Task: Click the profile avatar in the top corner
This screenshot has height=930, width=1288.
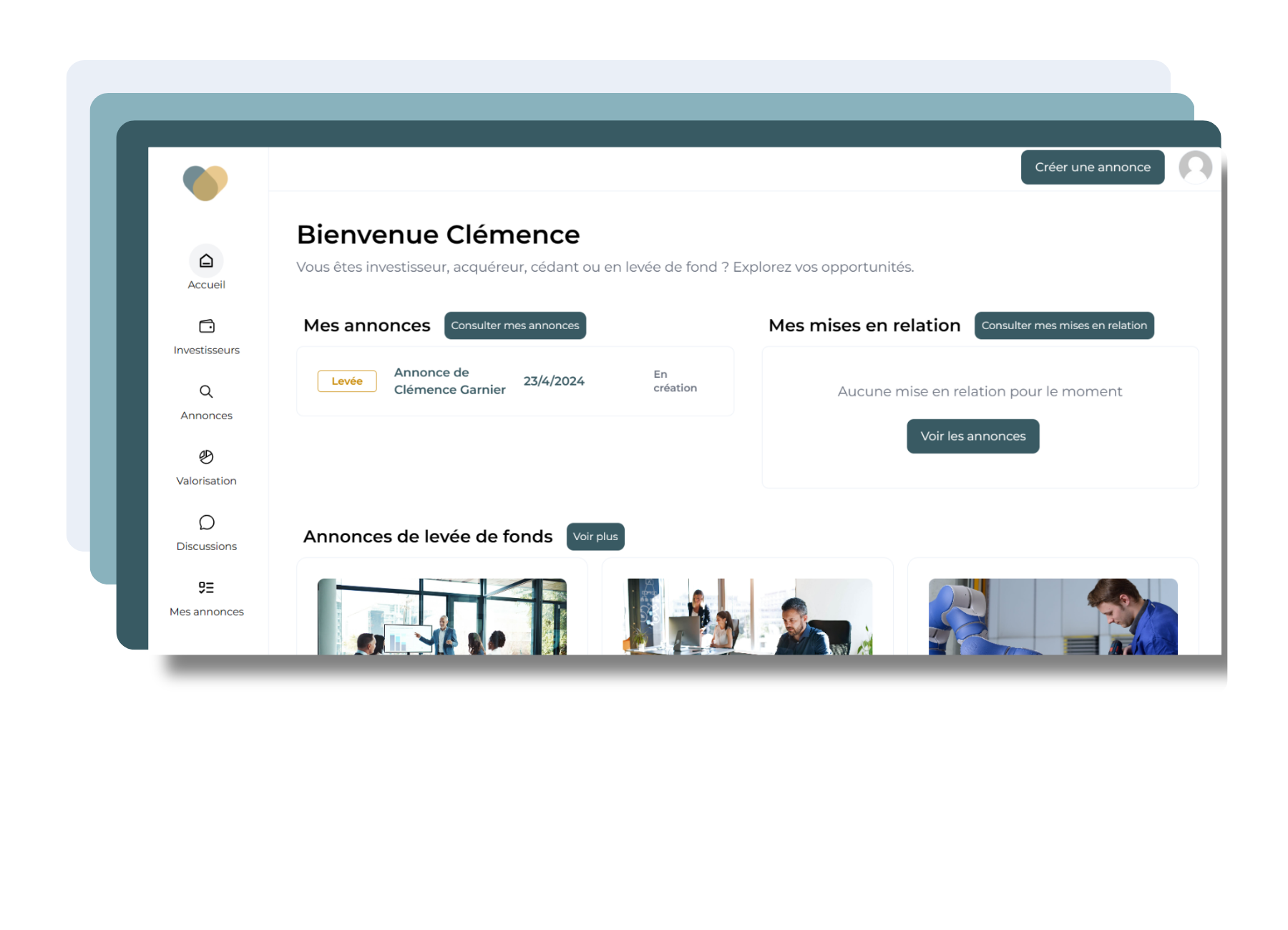Action: point(1195,167)
